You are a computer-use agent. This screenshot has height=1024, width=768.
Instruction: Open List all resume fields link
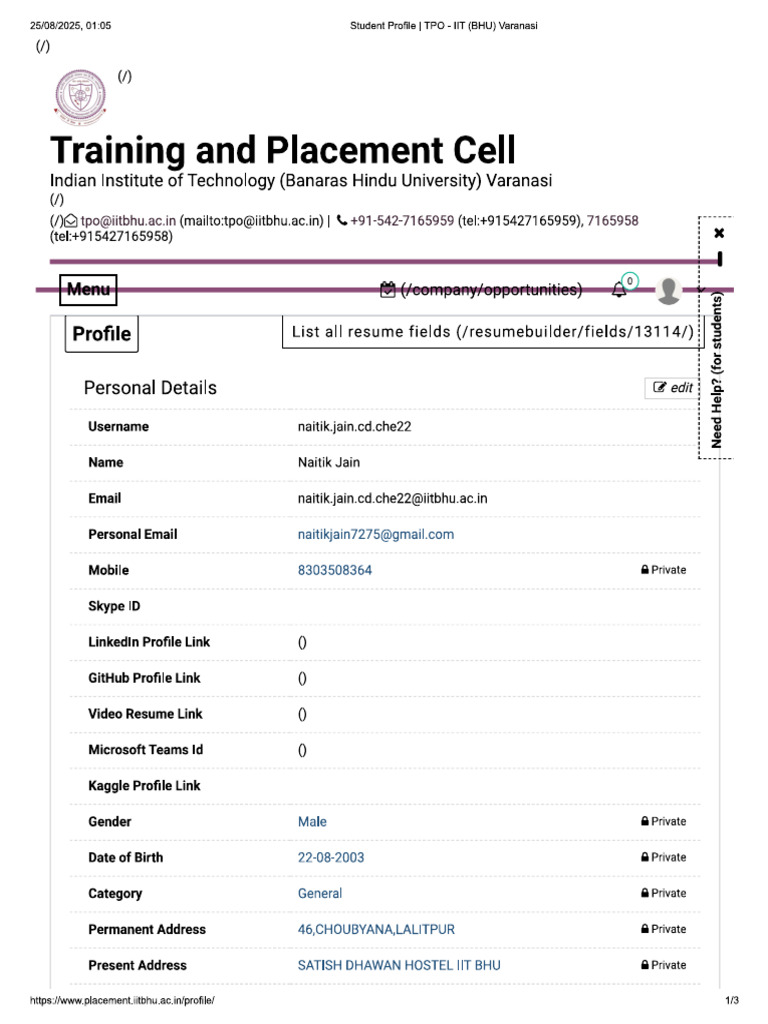493,332
